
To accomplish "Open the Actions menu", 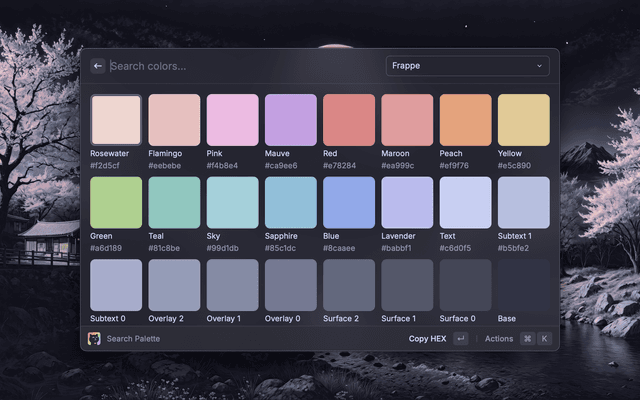I will pyautogui.click(x=498, y=339).
